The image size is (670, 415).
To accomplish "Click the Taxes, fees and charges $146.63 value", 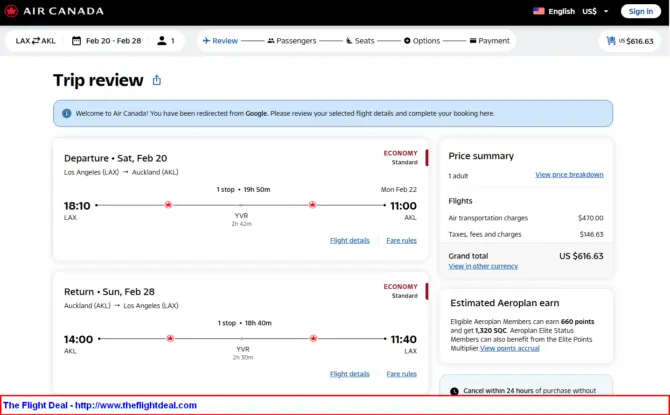I will coord(591,234).
